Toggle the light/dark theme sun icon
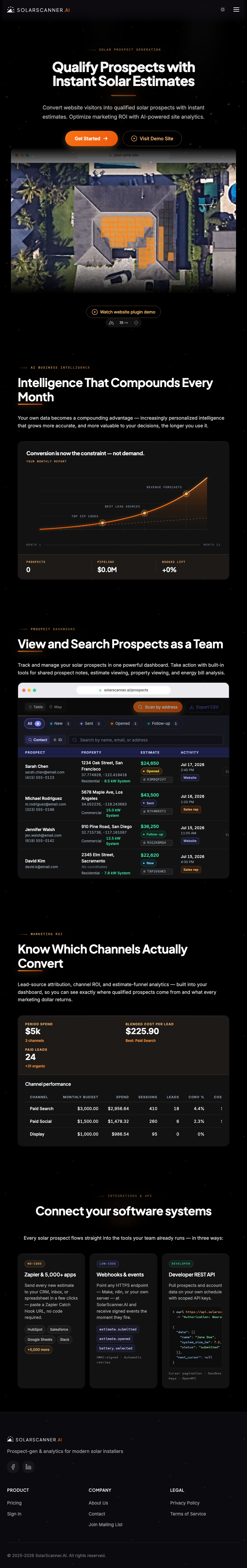 click(223, 10)
